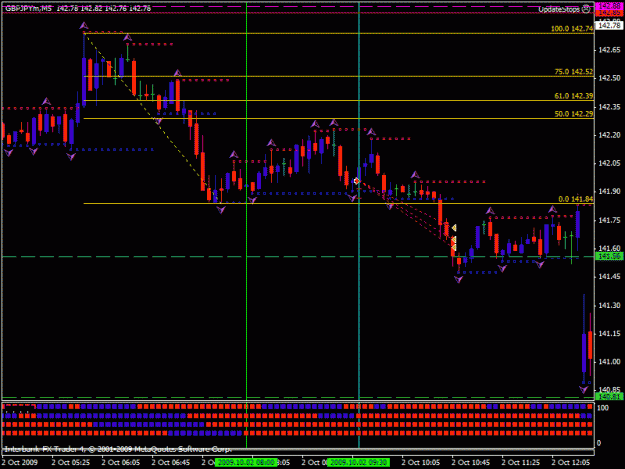
Task: Click the 142.65 price axis label
Action: coord(609,50)
